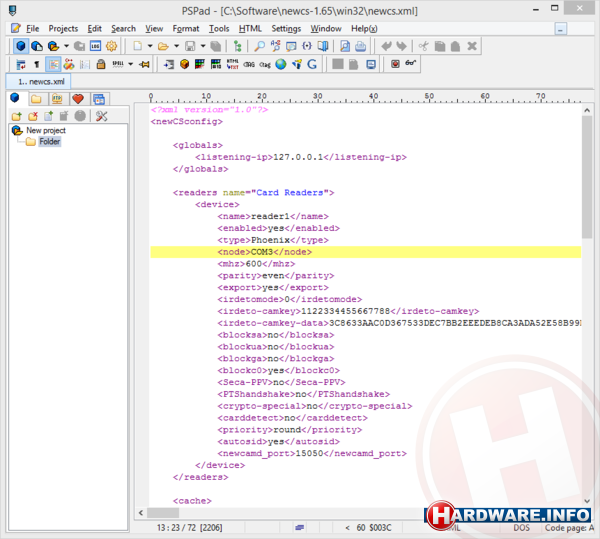The width and height of the screenshot is (600, 539).
Task: Switch to the Favorites heart tab
Action: click(78, 99)
